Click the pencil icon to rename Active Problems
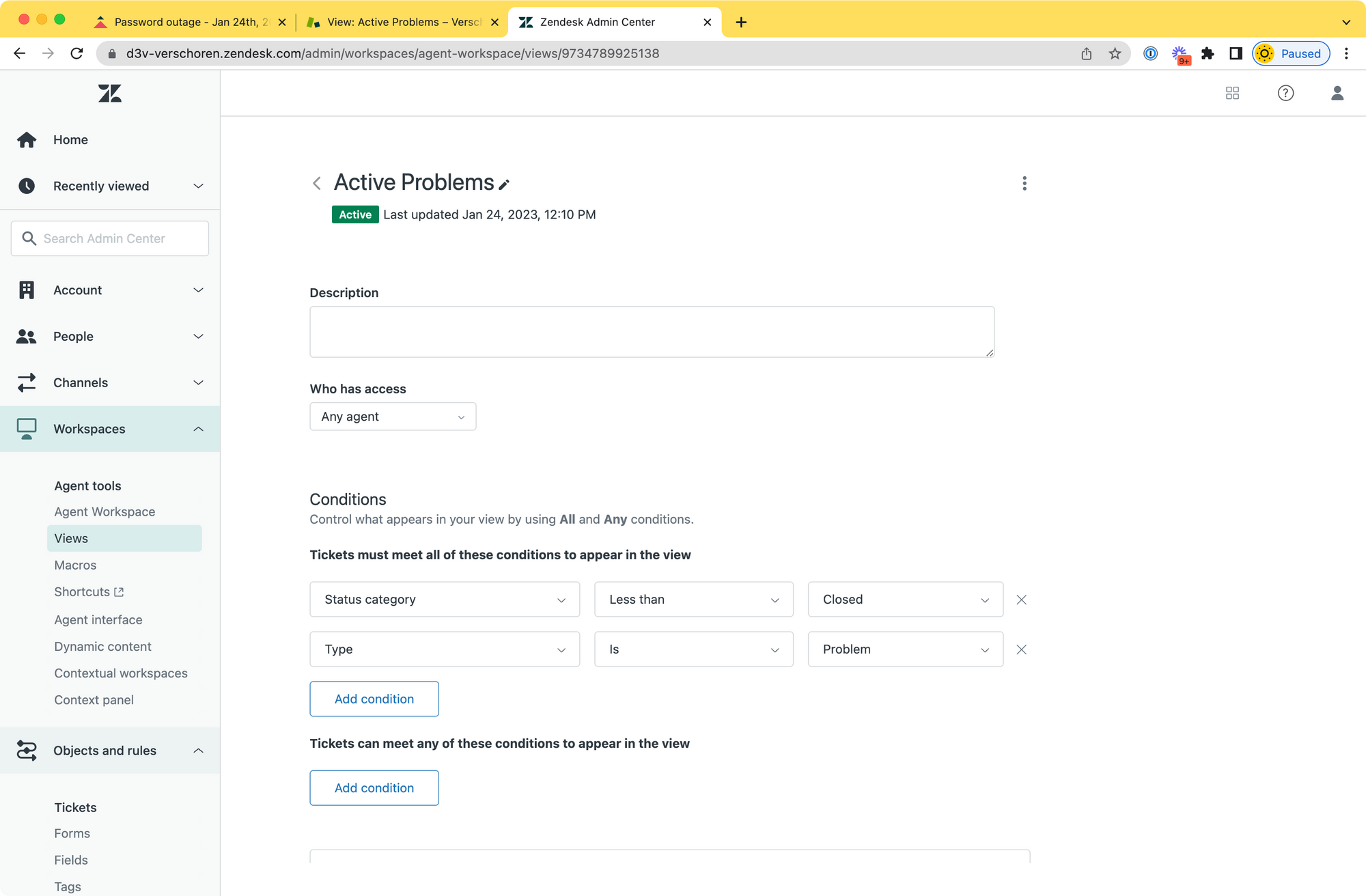This screenshot has height=896, width=1366. pyautogui.click(x=504, y=184)
